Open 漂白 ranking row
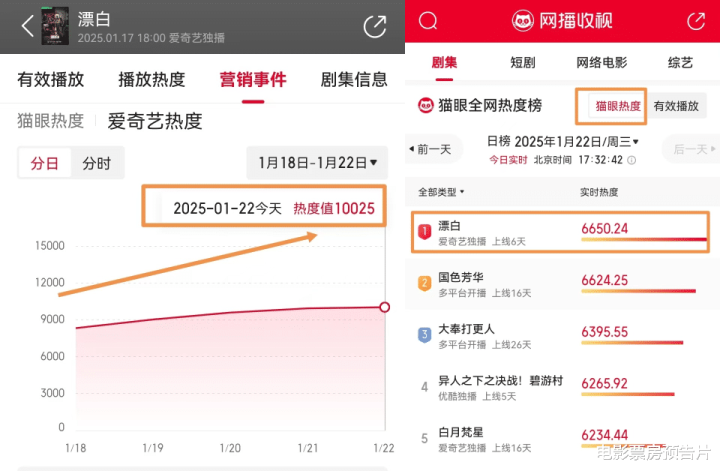The image size is (720, 471). 560,232
